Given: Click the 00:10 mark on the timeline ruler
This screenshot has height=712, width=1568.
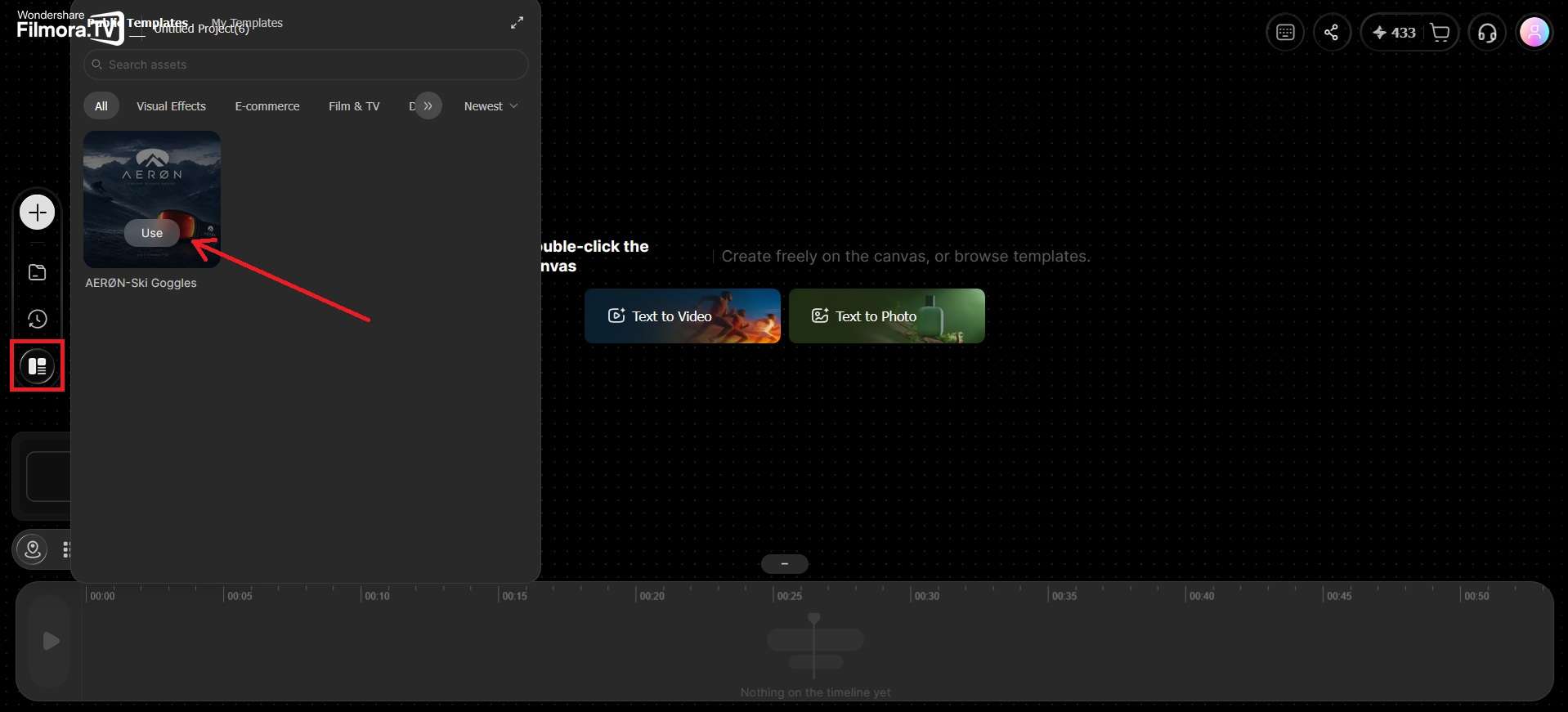Looking at the screenshot, I should coord(377,596).
